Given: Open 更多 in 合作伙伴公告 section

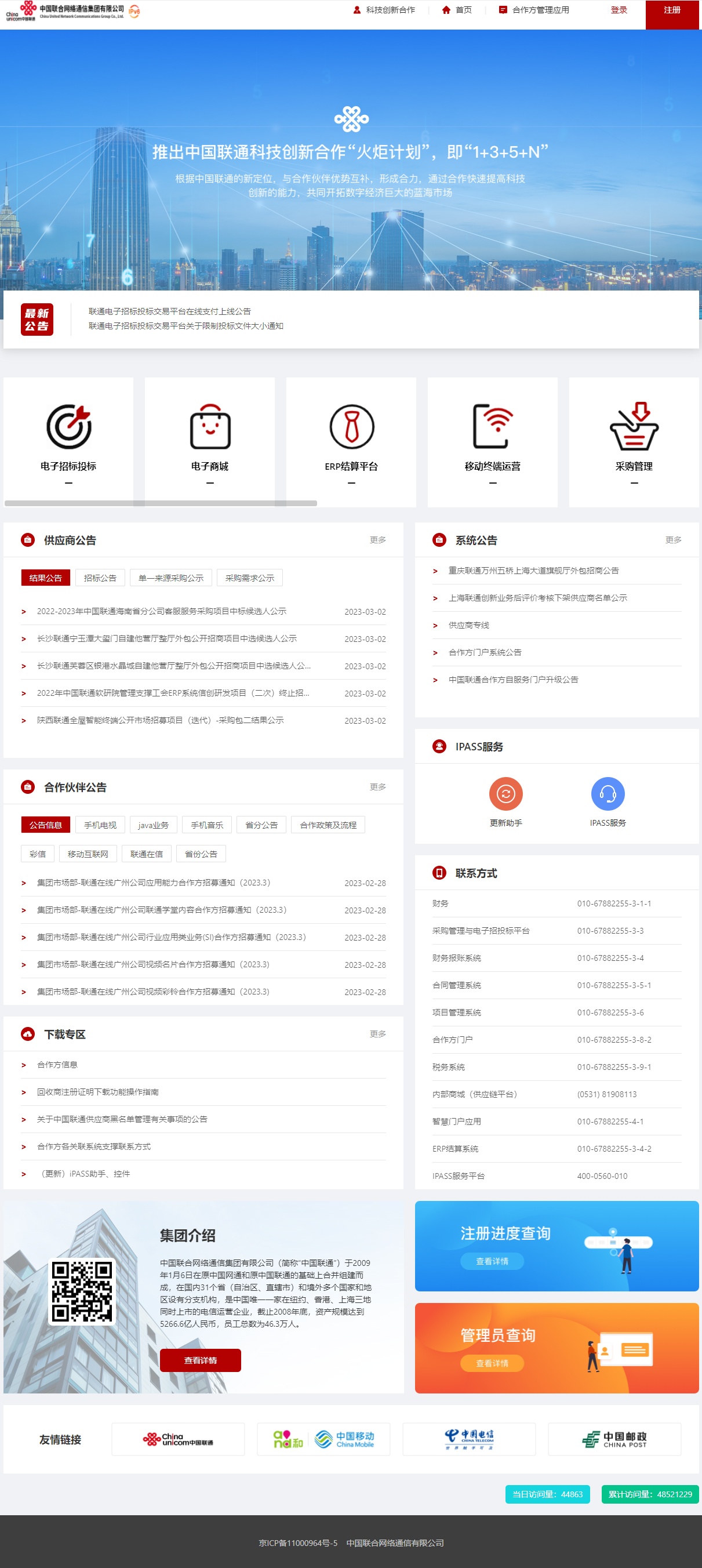Looking at the screenshot, I should click(x=378, y=787).
